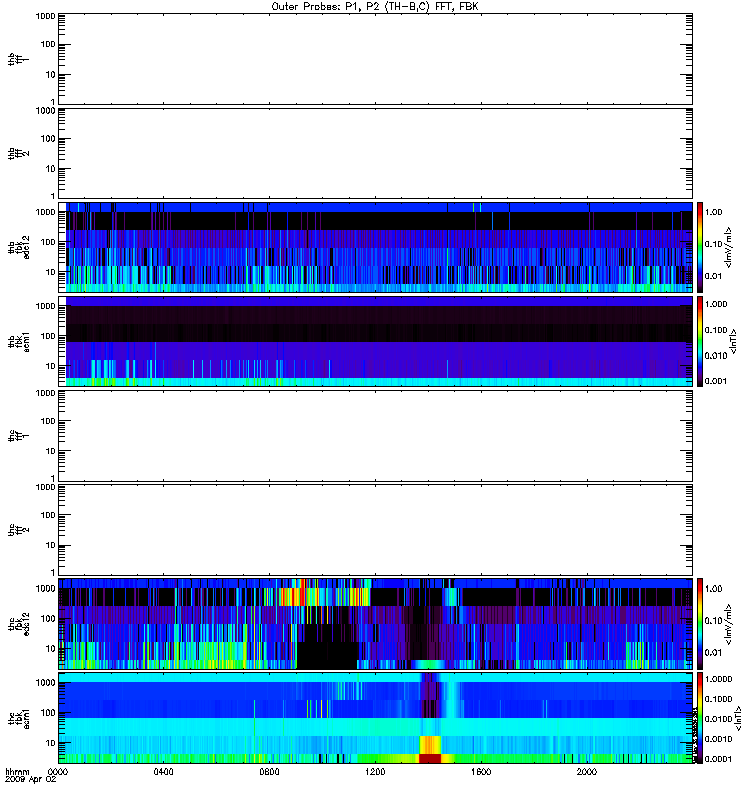Click the first empty thc panel's axis label ending '1'

tap(19, 436)
